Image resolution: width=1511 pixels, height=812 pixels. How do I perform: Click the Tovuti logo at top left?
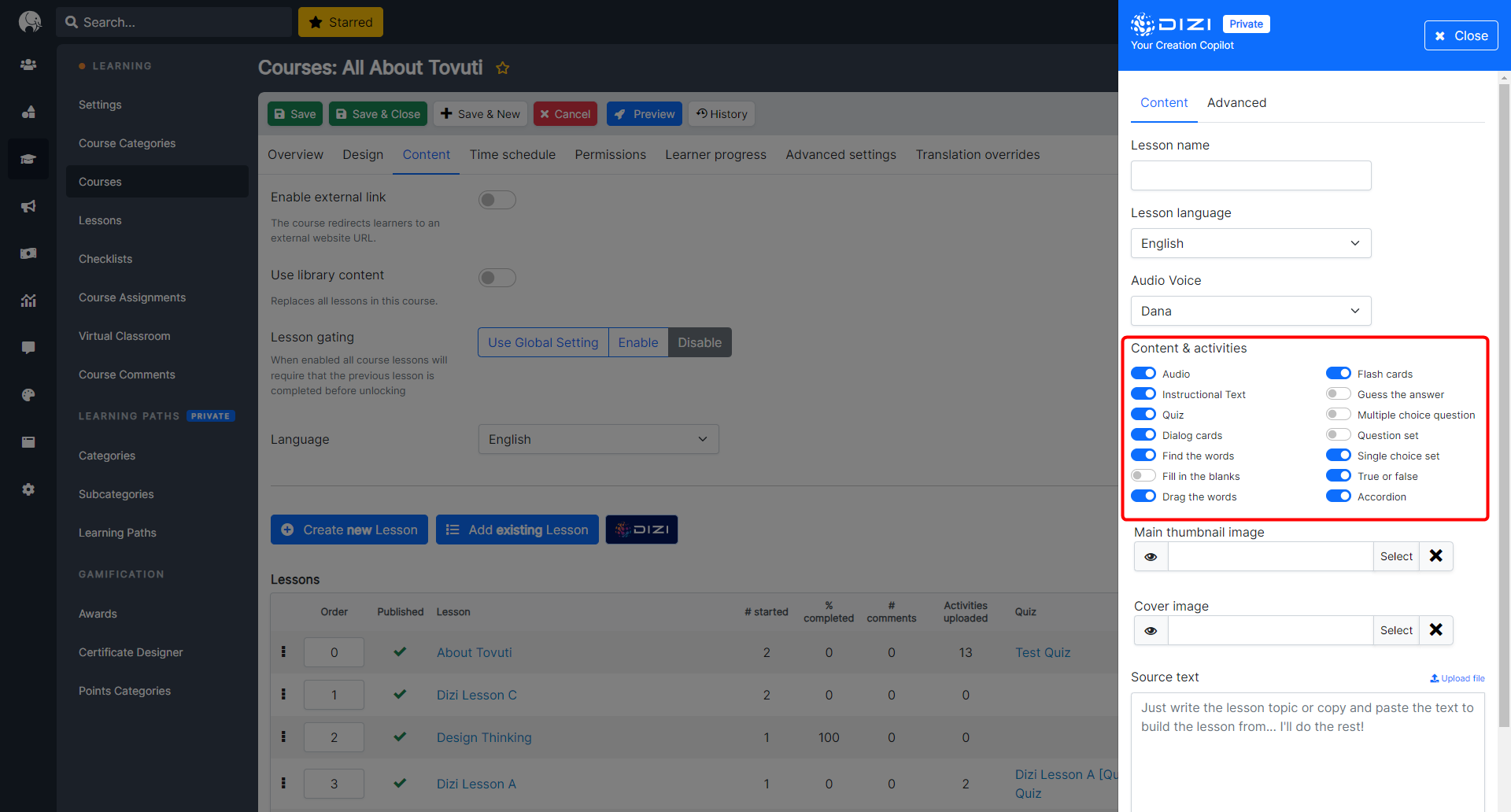(29, 21)
